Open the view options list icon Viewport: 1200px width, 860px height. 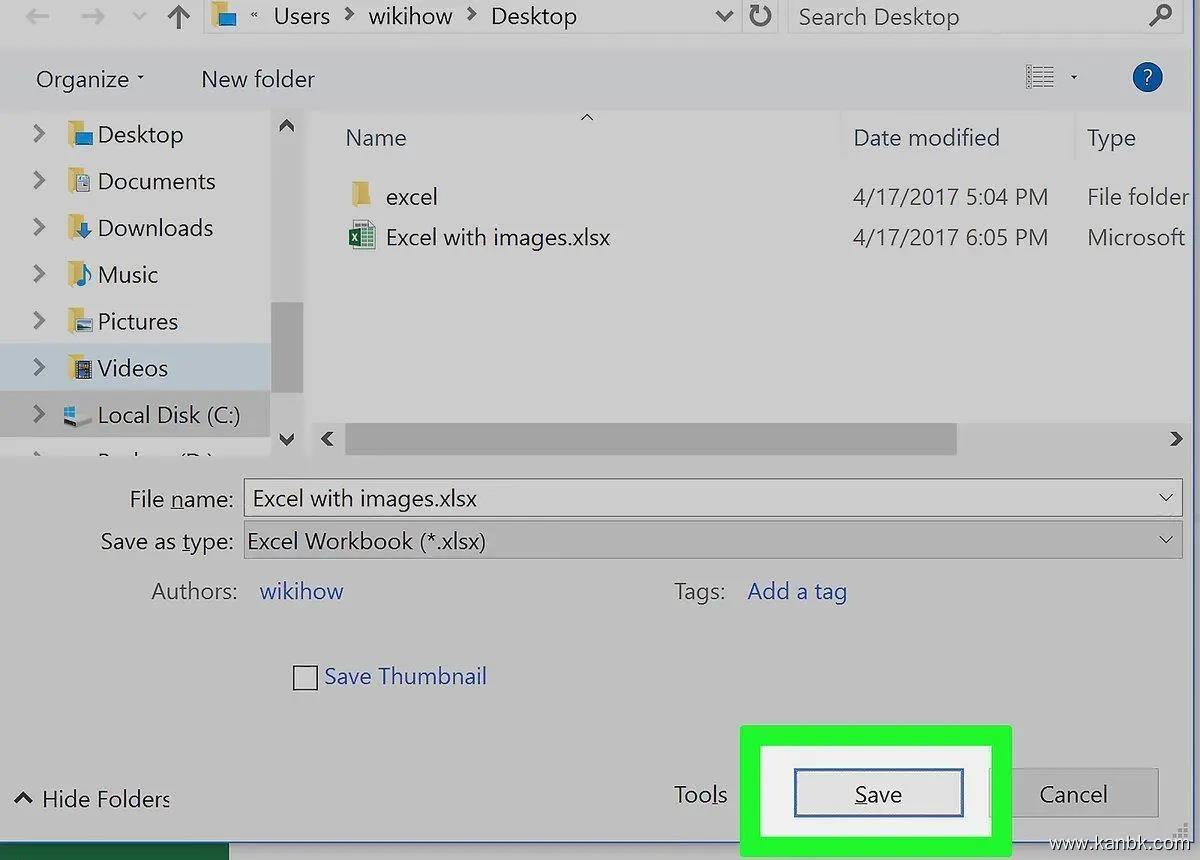click(x=1041, y=78)
